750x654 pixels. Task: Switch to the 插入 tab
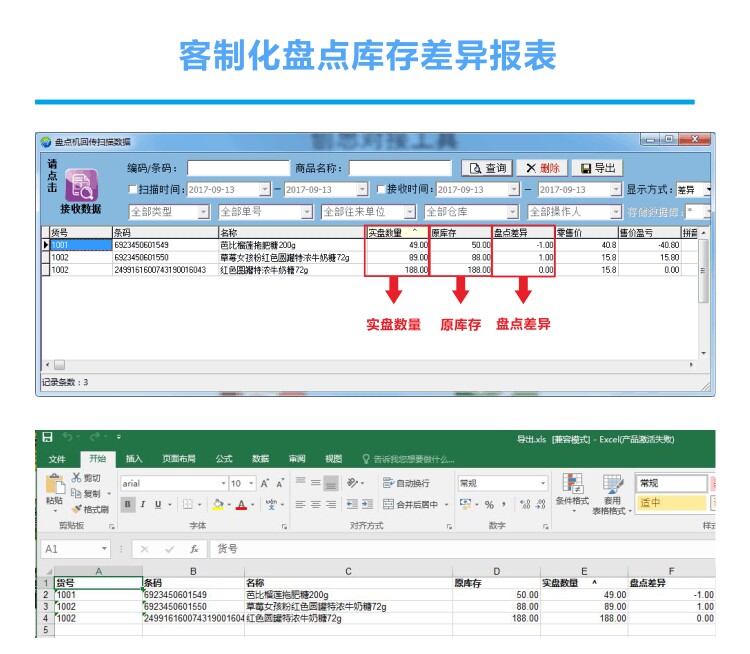tap(134, 459)
